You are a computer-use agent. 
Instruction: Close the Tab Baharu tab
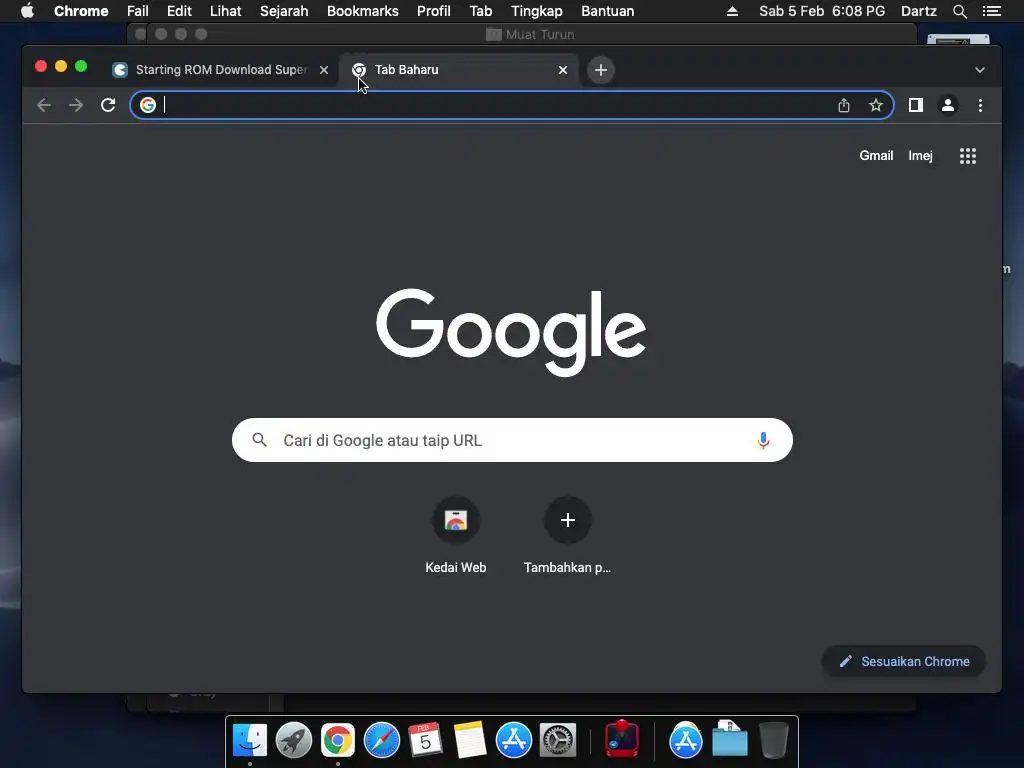pos(563,70)
